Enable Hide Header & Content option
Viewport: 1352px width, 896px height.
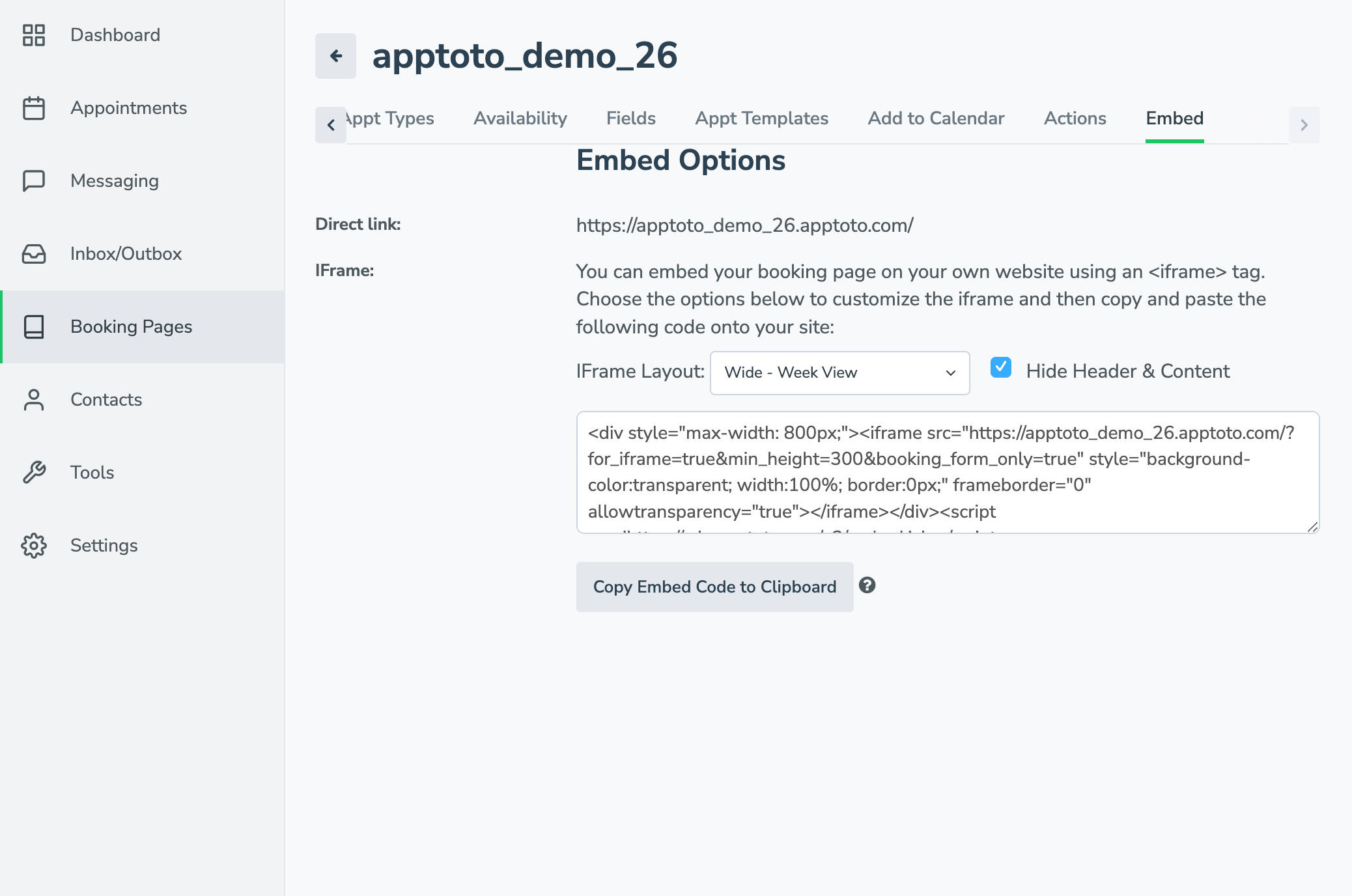(1000, 370)
